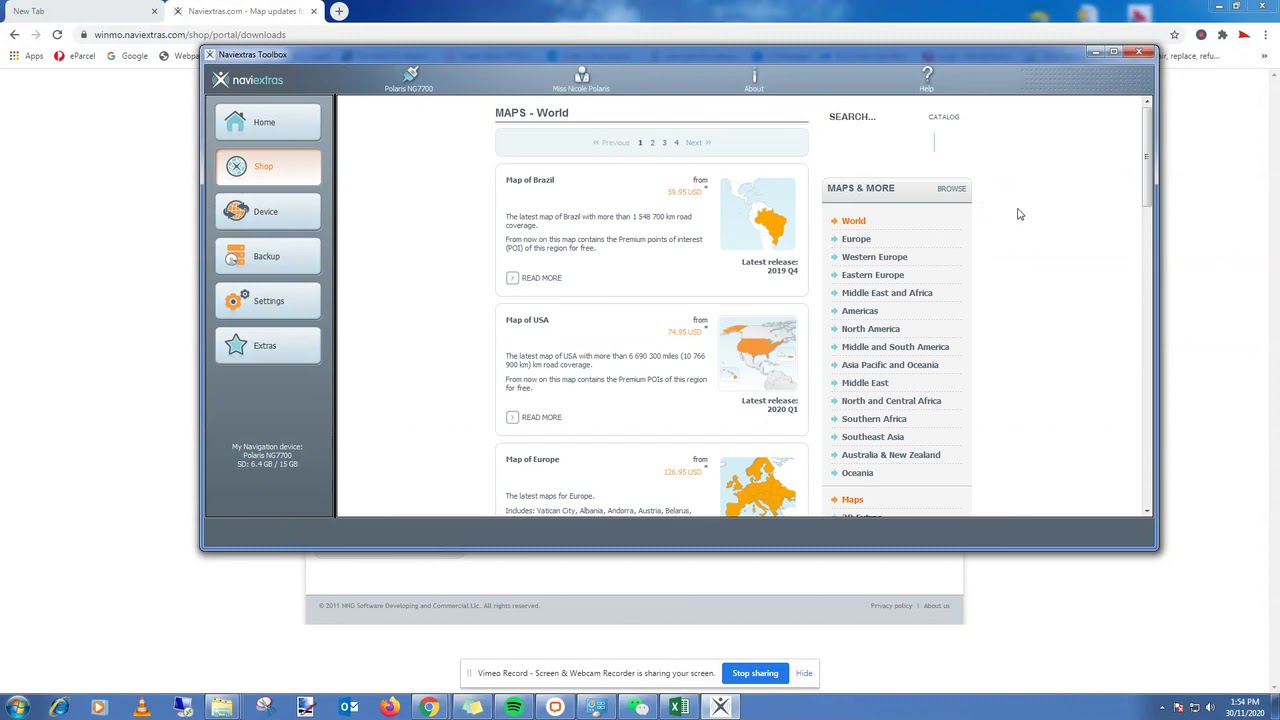Select Middle and South America category
This screenshot has width=1280, height=720.
tap(895, 347)
